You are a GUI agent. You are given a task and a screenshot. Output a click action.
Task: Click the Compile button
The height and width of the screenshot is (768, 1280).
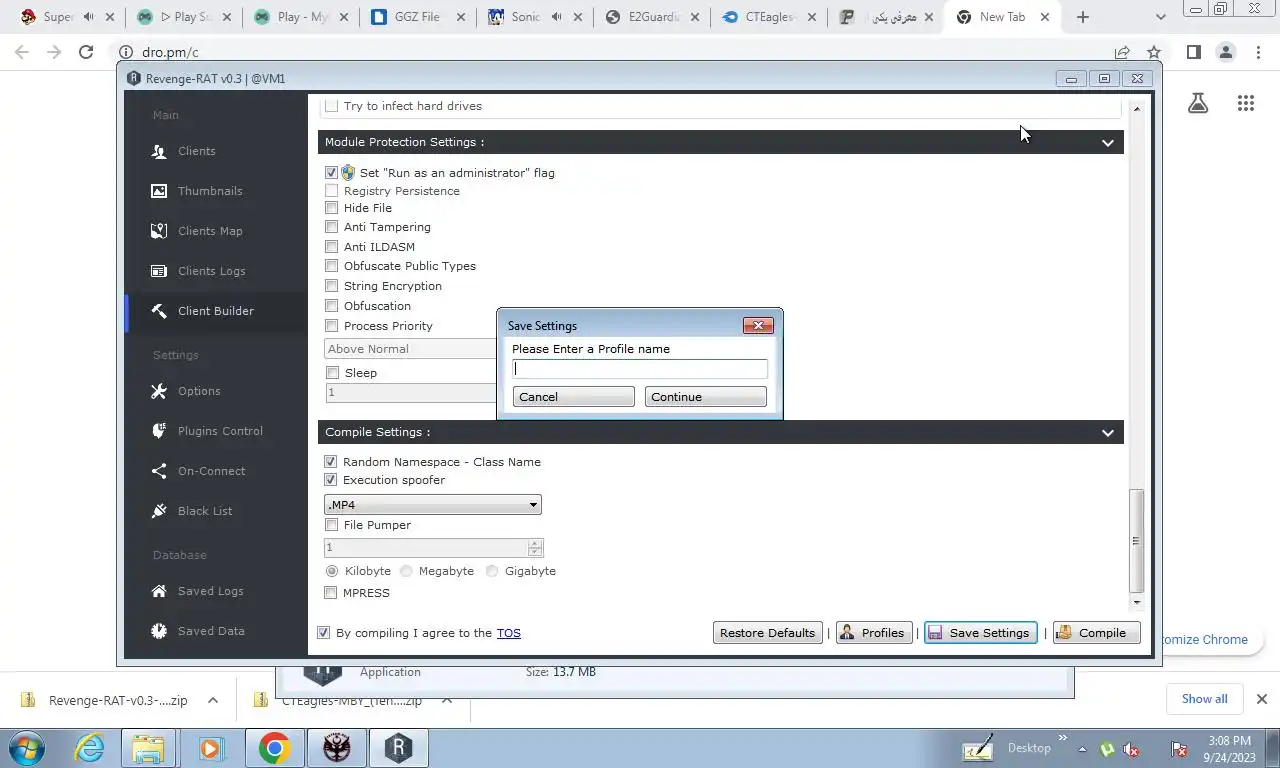[1096, 633]
